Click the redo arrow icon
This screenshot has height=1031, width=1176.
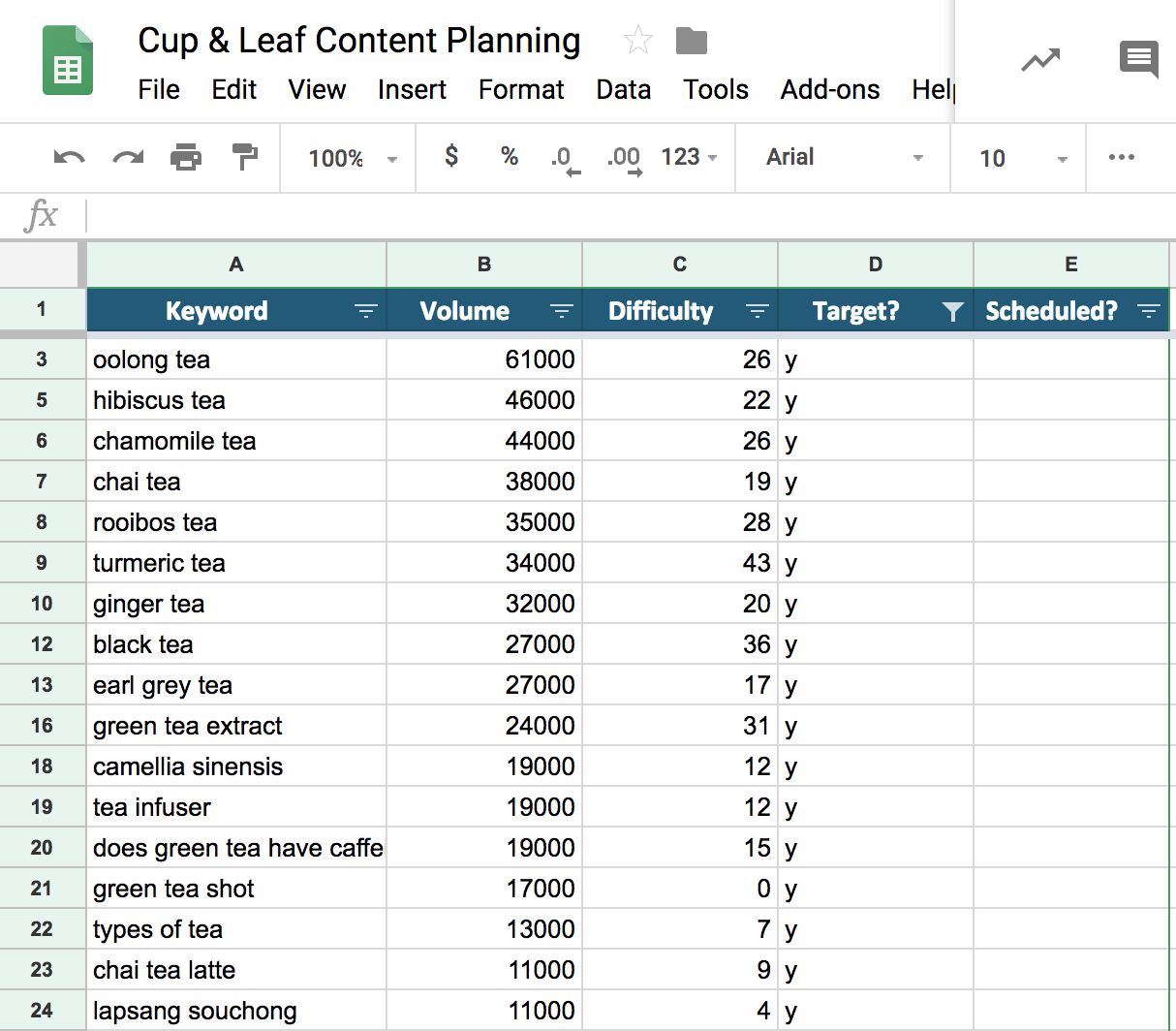pos(128,158)
